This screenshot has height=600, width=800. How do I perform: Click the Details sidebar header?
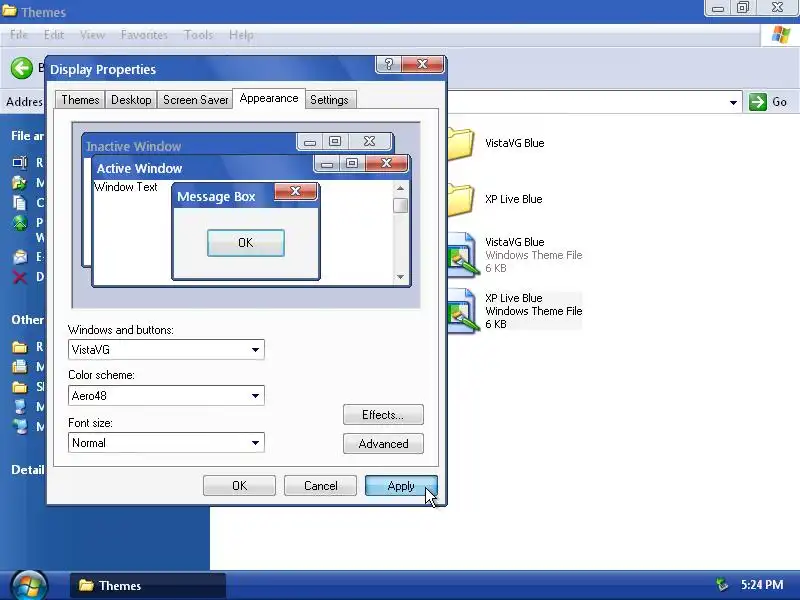[28, 469]
